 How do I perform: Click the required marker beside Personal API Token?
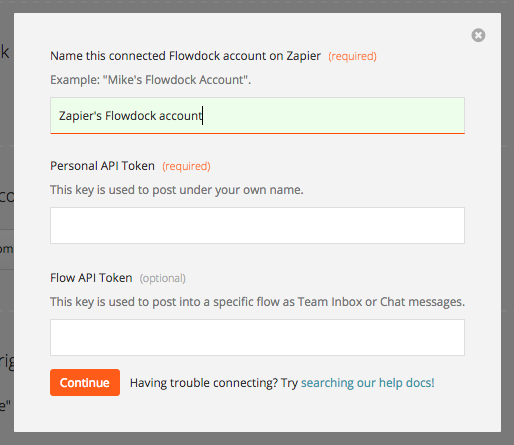[186, 166]
